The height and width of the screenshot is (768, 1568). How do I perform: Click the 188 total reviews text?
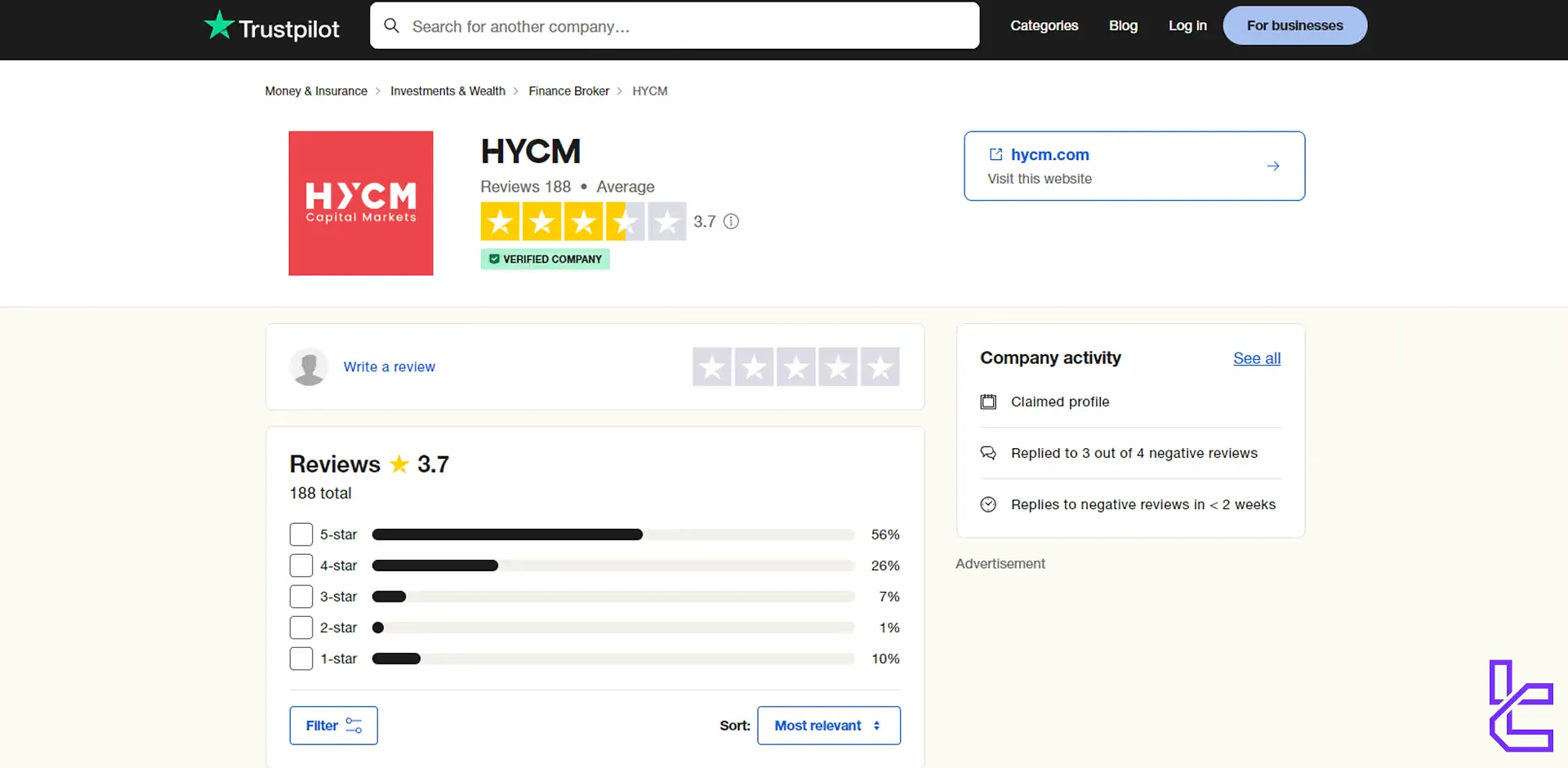[x=320, y=493]
